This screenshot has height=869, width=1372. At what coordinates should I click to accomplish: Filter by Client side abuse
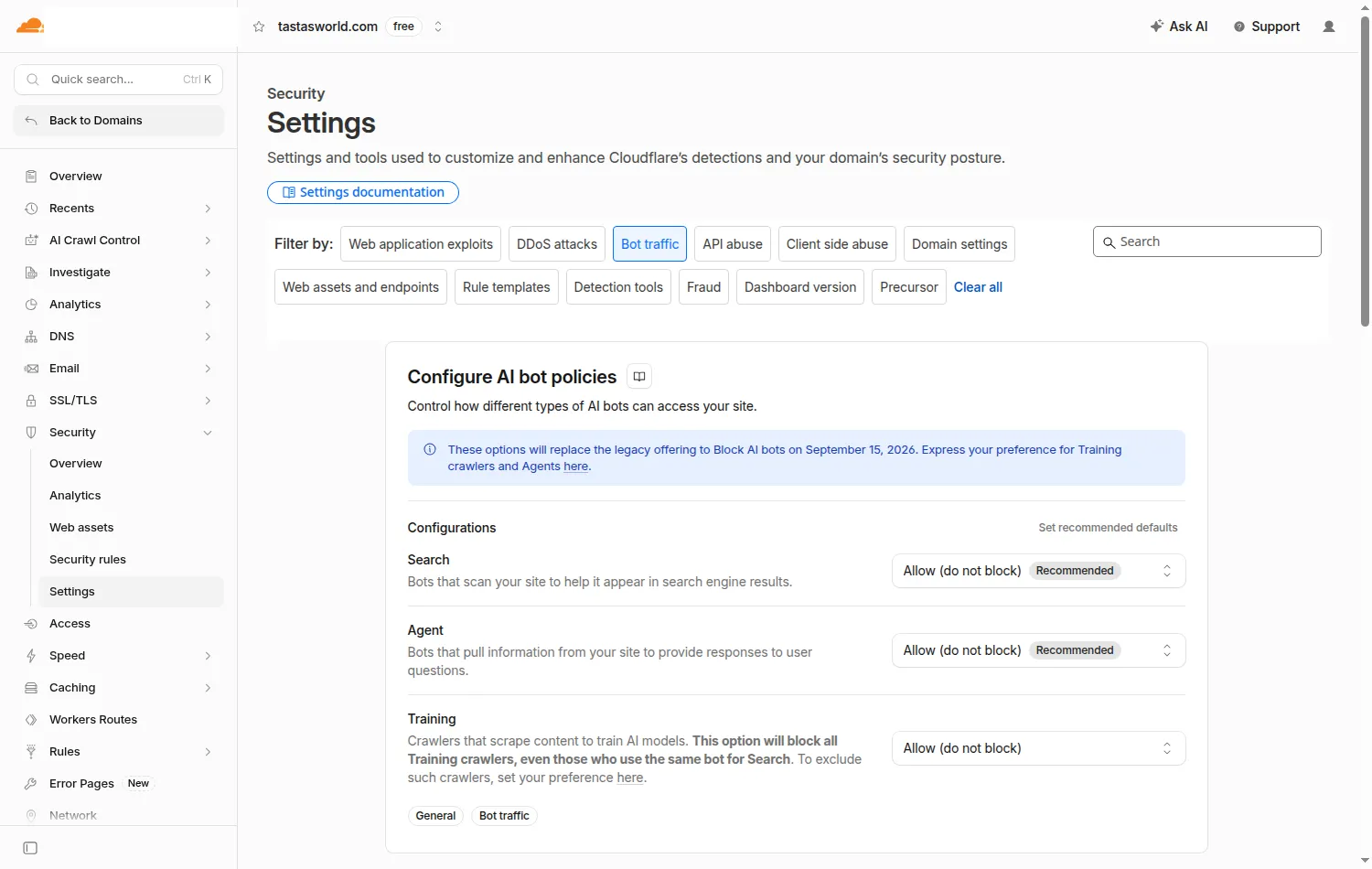tap(837, 244)
